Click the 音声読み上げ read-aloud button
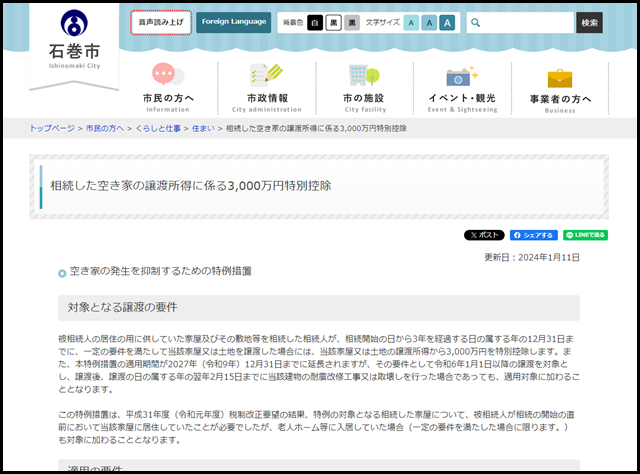The height and width of the screenshot is (474, 640). point(161,22)
